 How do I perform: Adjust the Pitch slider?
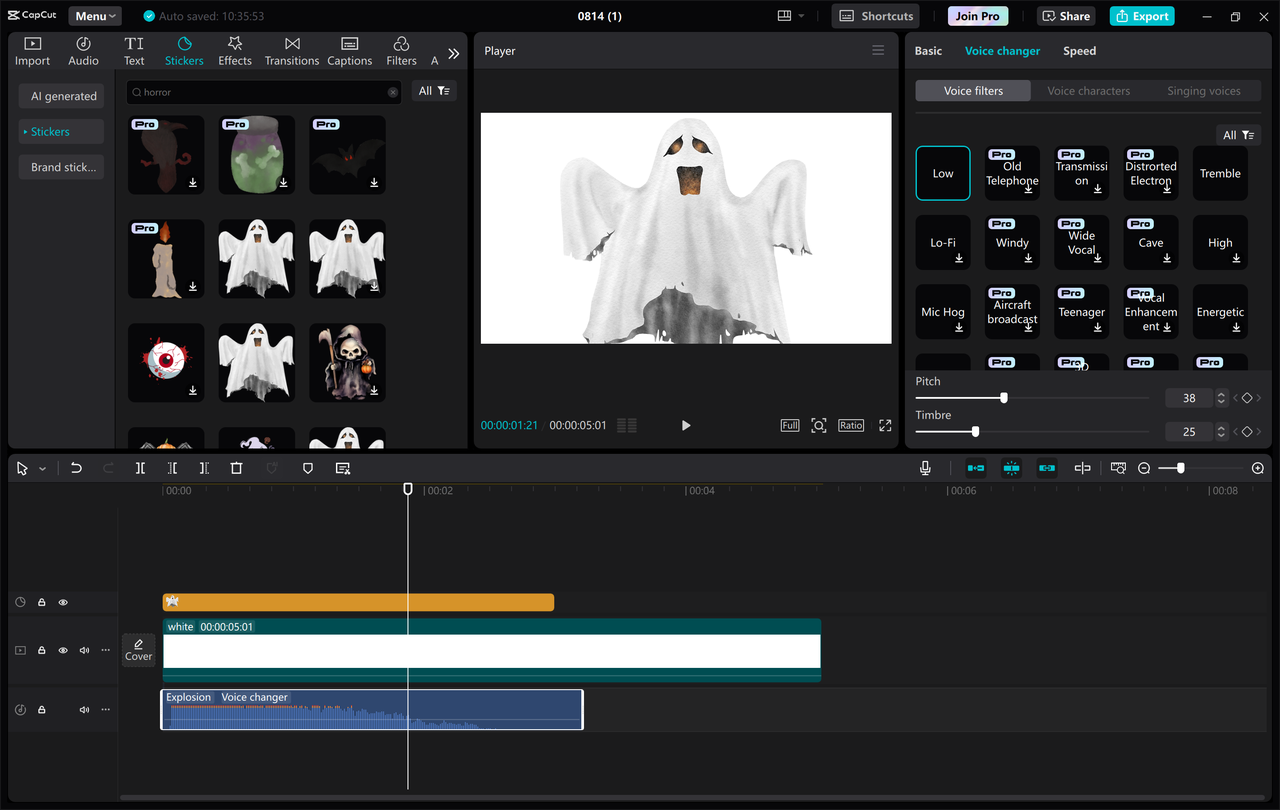point(1003,397)
